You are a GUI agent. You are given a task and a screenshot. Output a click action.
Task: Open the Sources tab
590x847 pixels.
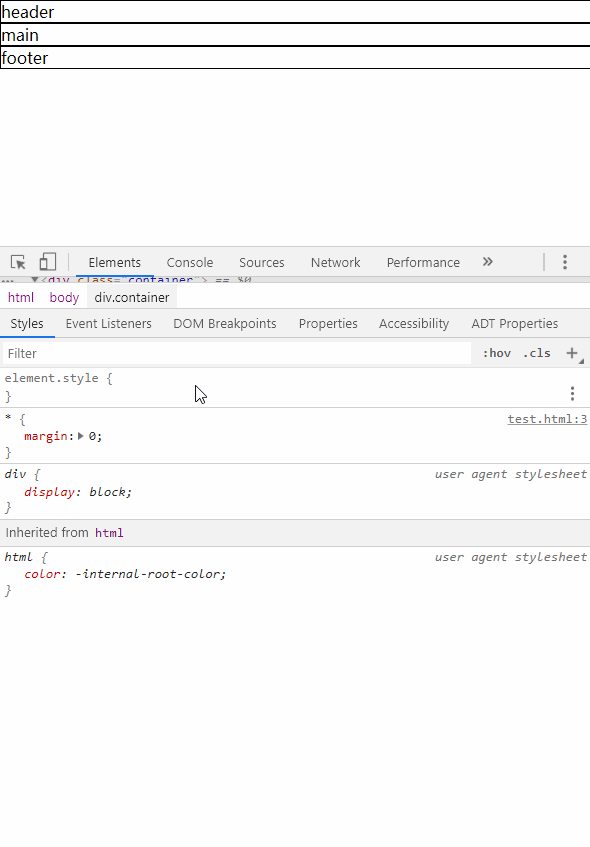click(x=262, y=263)
